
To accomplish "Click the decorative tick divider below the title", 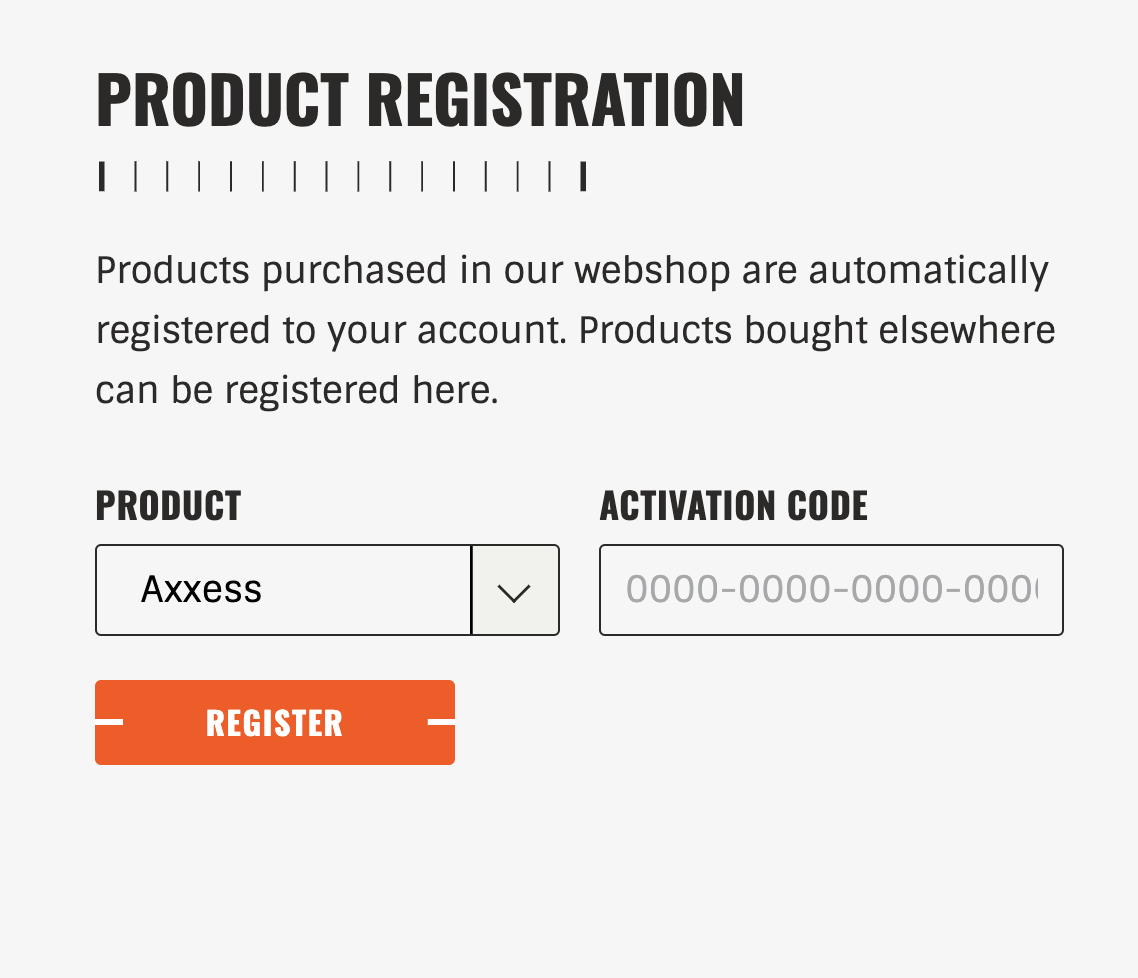I will (x=342, y=175).
